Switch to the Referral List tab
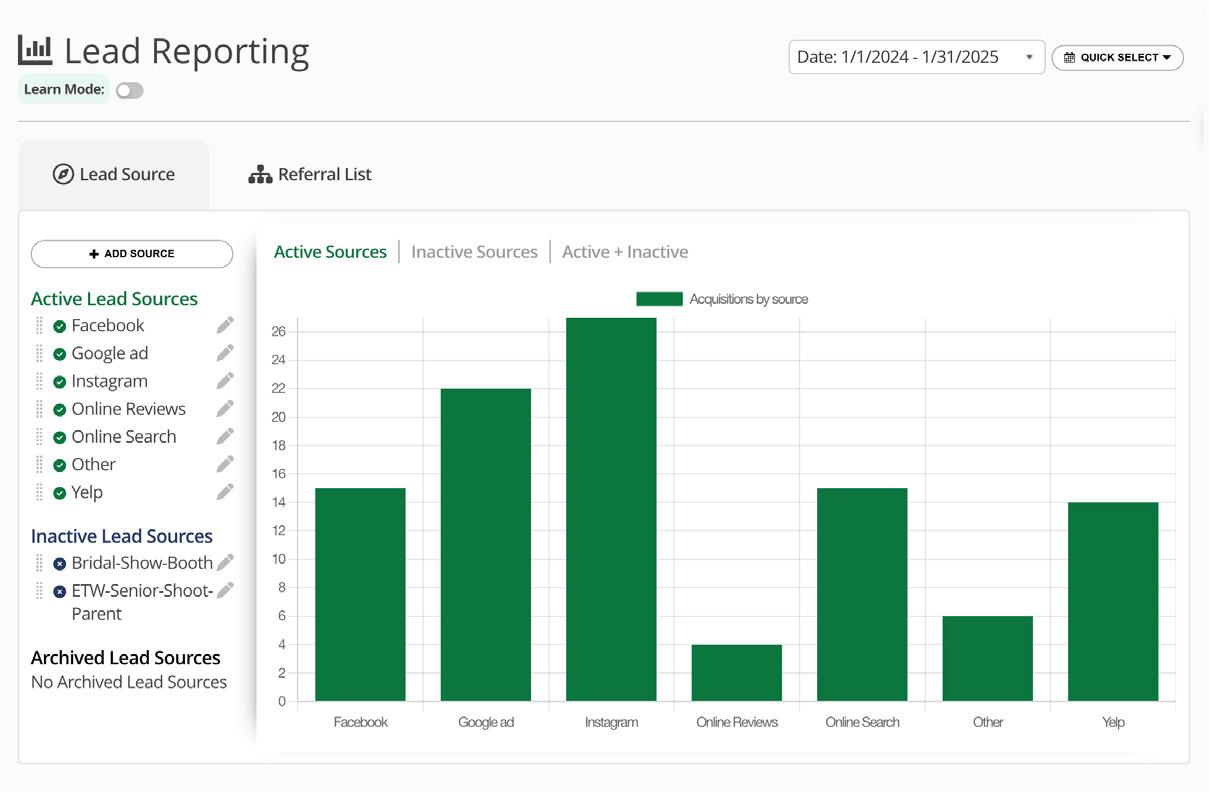1209x792 pixels. tap(310, 174)
